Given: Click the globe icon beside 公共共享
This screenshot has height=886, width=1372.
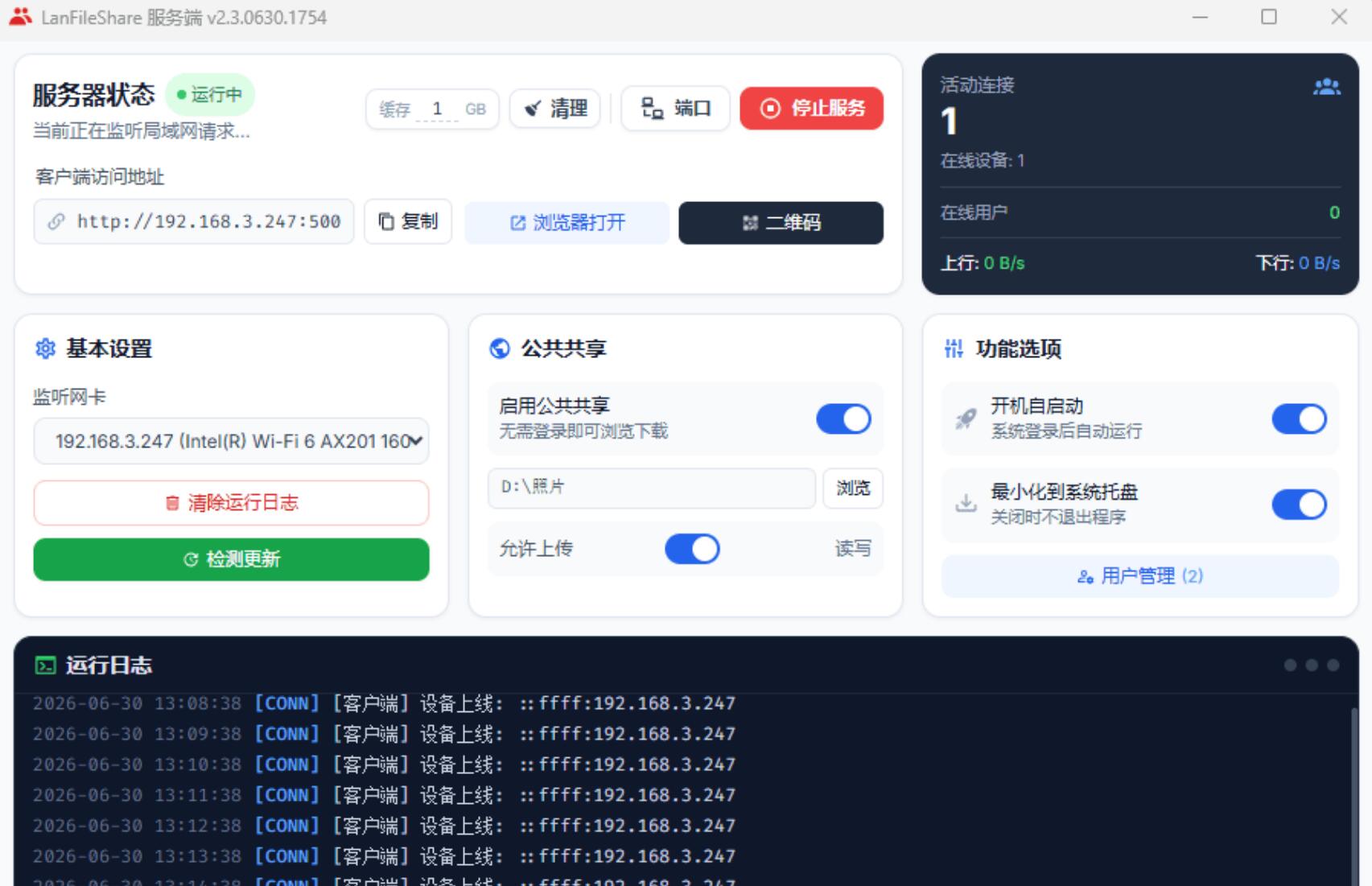Looking at the screenshot, I should pyautogui.click(x=500, y=348).
